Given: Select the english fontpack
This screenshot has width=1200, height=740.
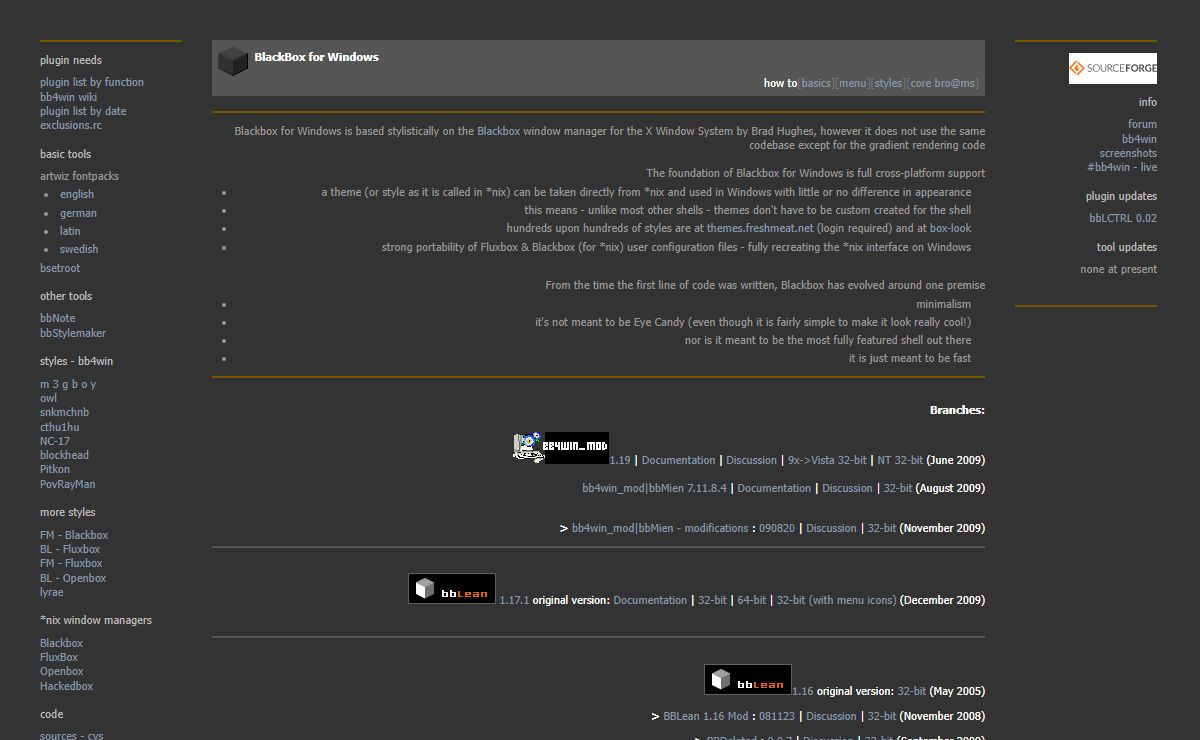Looking at the screenshot, I should coord(77,194).
